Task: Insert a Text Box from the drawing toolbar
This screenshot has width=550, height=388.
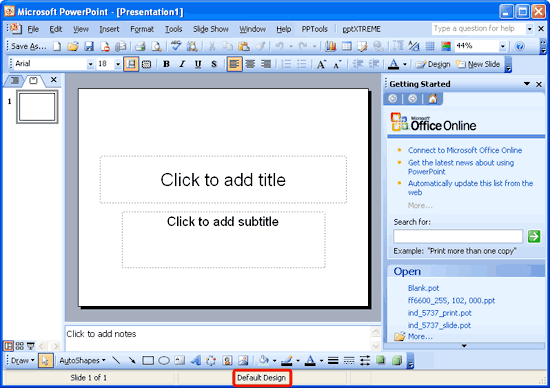Action: click(x=180, y=360)
